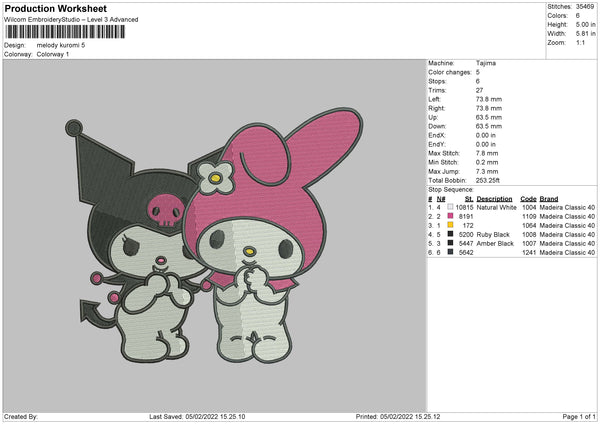Screen dimensions: 600x424
Task: Click the stitch count 5200
Action: 466,235
